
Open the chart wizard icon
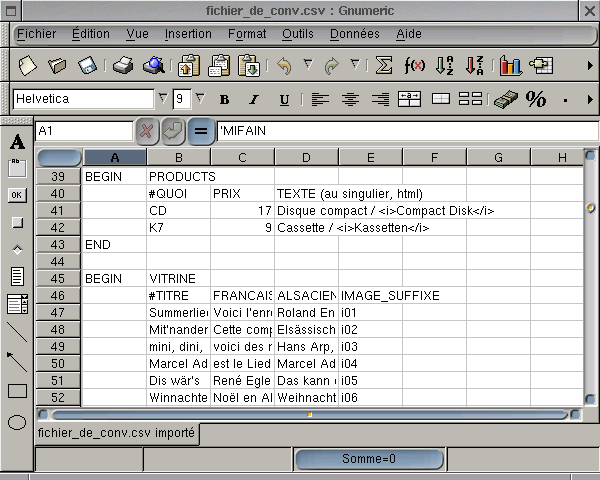(510, 66)
